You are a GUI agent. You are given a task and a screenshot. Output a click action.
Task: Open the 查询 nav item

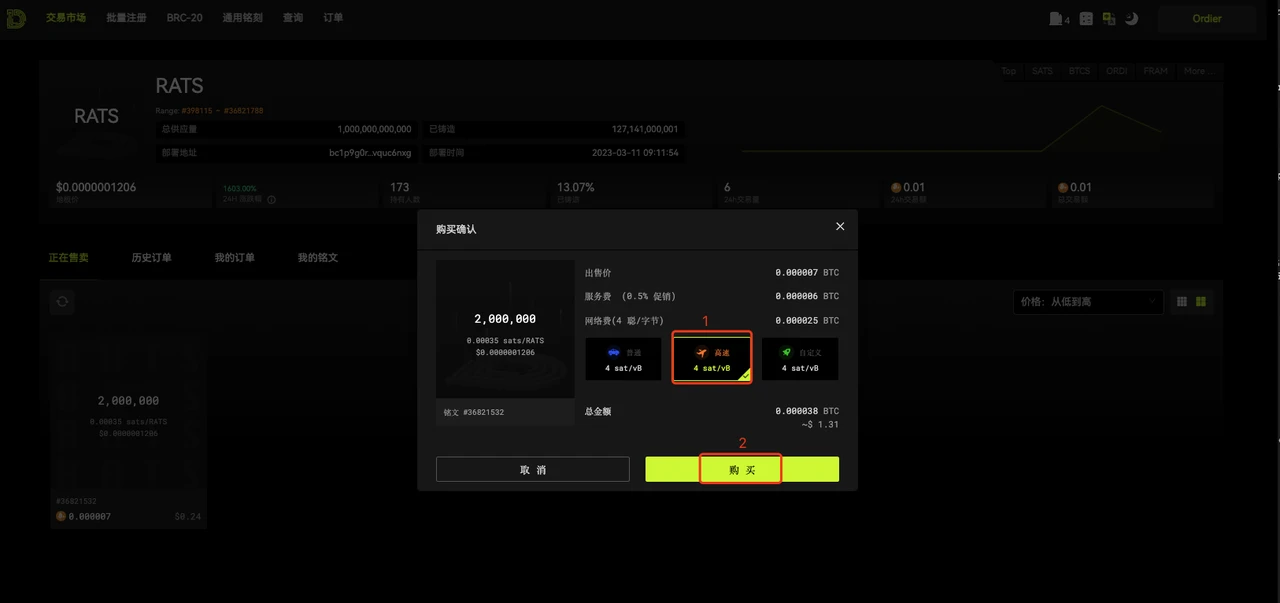(x=293, y=18)
